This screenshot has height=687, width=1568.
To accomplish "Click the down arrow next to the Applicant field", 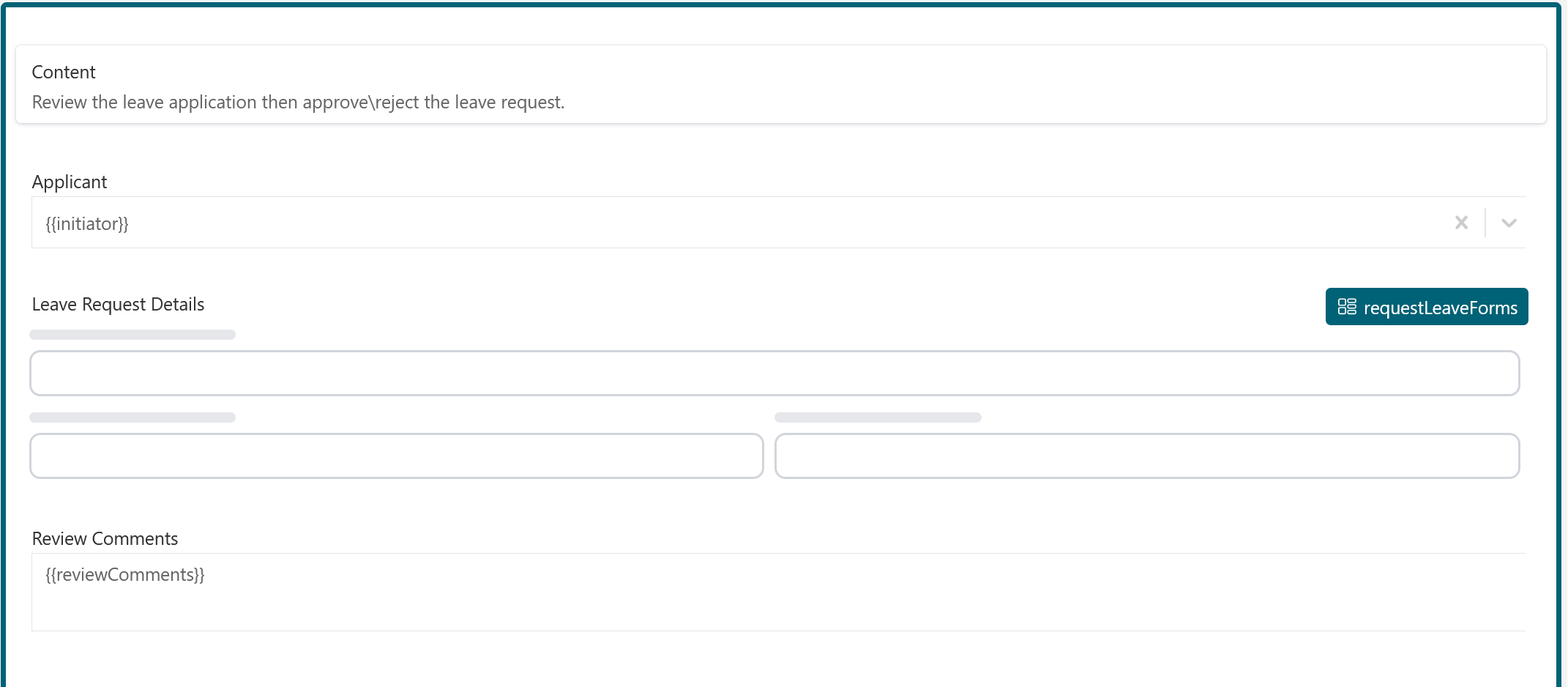I will (x=1509, y=222).
